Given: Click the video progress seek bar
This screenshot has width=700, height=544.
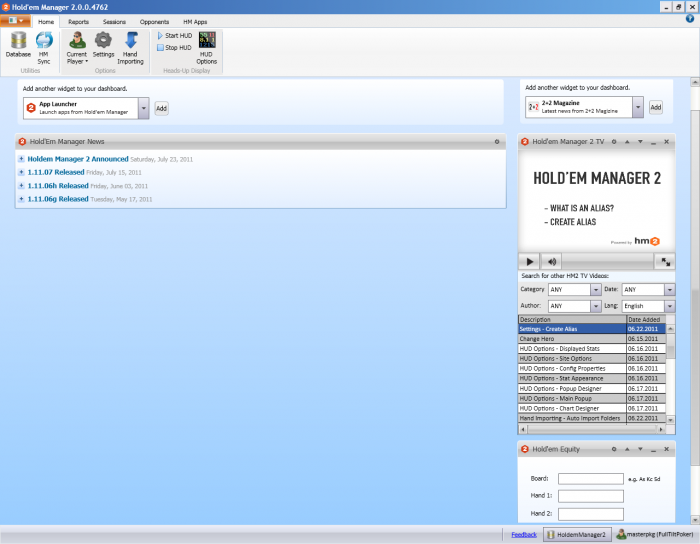Looking at the screenshot, I should pos(608,262).
